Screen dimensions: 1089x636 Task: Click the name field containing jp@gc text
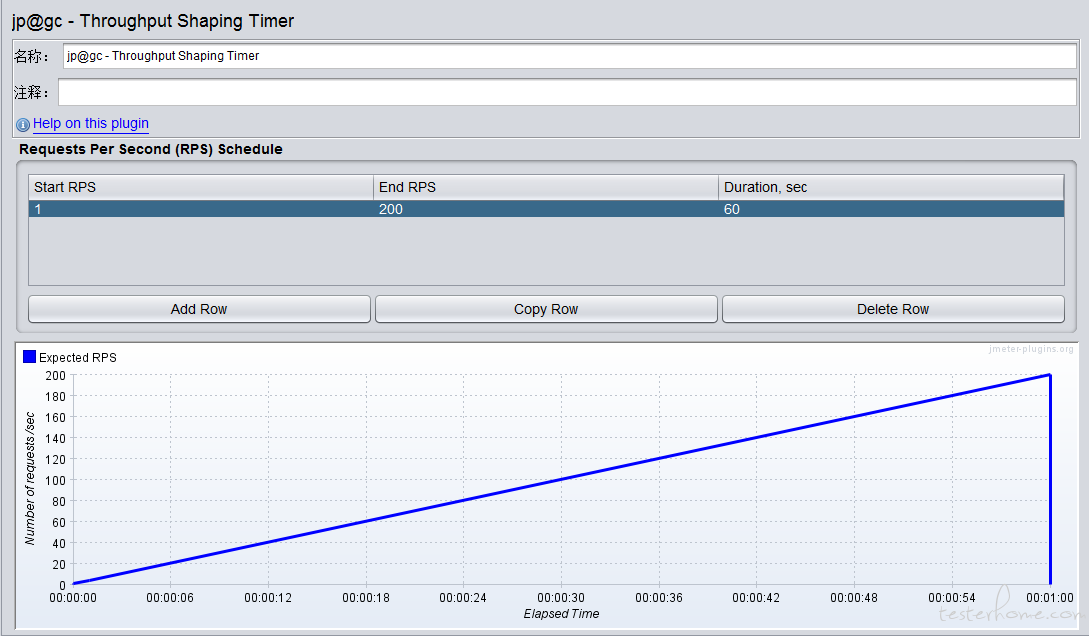point(568,56)
